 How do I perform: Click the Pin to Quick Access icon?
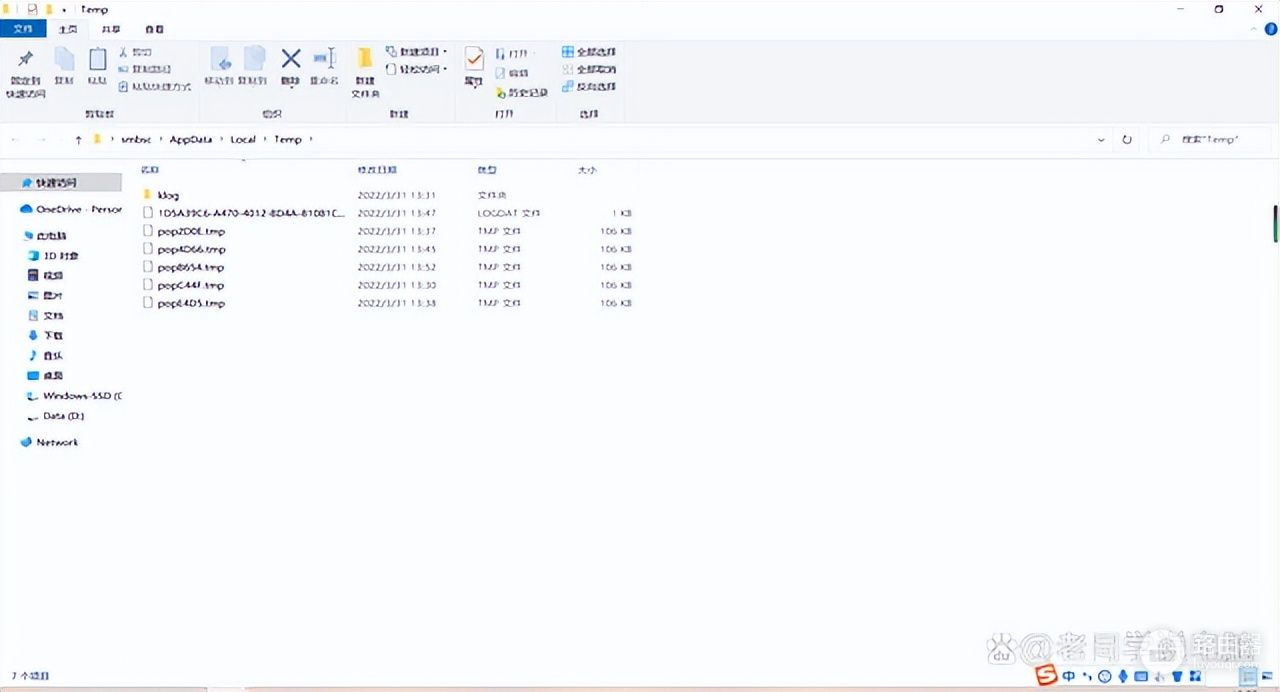click(x=26, y=60)
